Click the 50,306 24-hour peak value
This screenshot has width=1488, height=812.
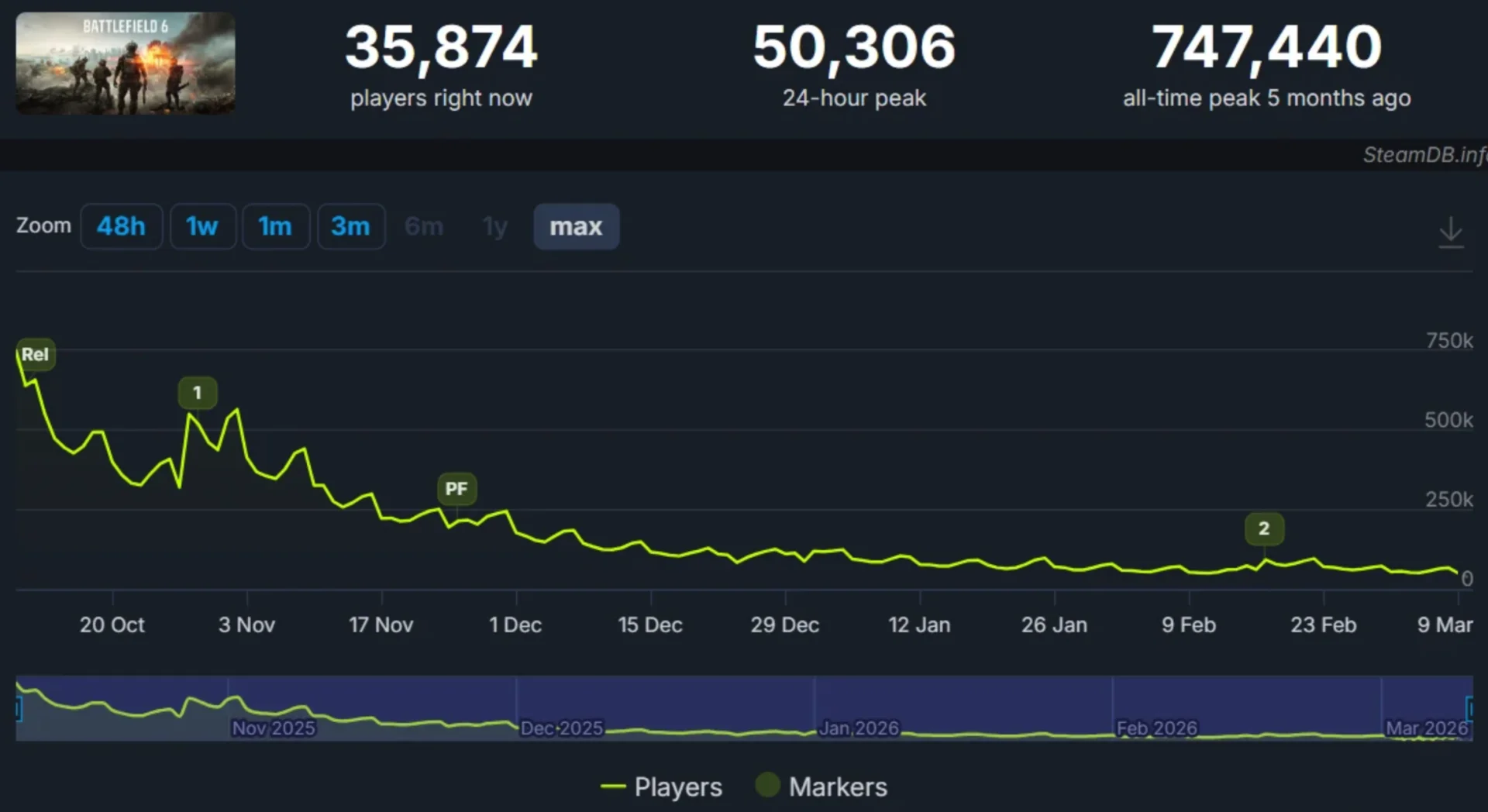tap(854, 46)
